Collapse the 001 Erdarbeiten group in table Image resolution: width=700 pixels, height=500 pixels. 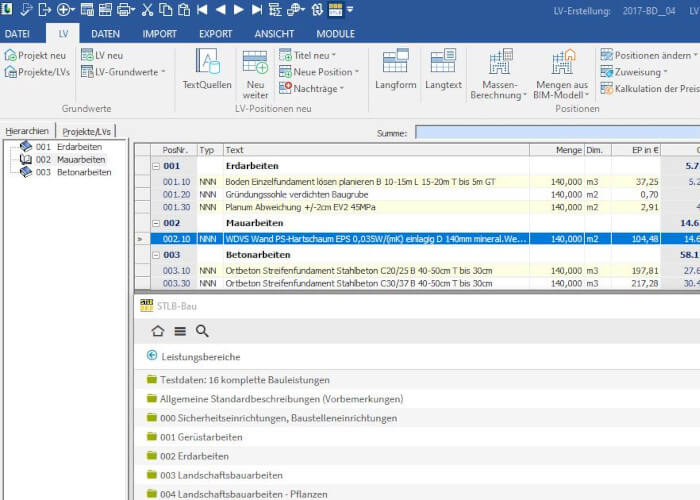tap(156, 166)
